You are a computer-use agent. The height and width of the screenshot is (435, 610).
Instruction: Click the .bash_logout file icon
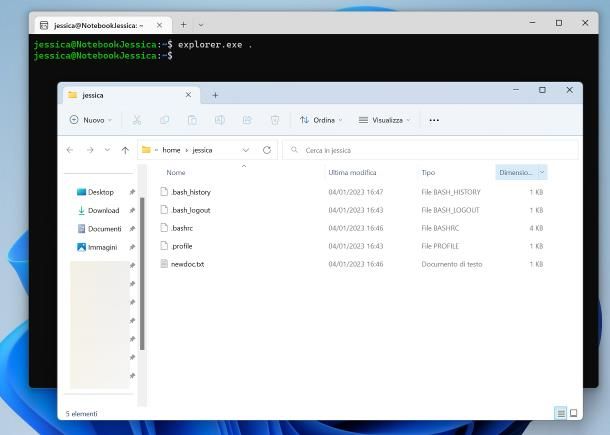pyautogui.click(x=165, y=210)
